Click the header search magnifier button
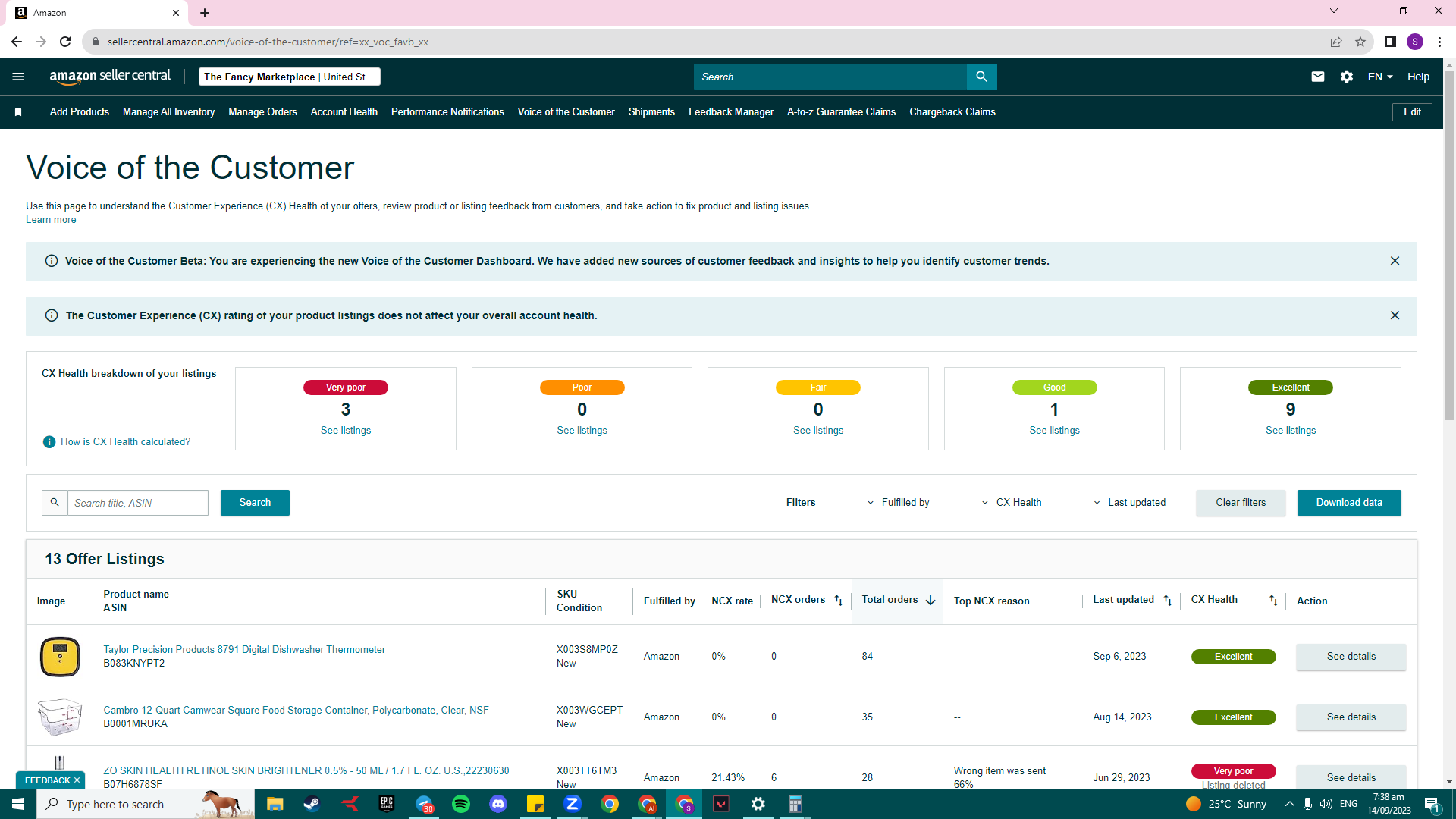Viewport: 1456px width, 819px height. pyautogui.click(x=981, y=77)
